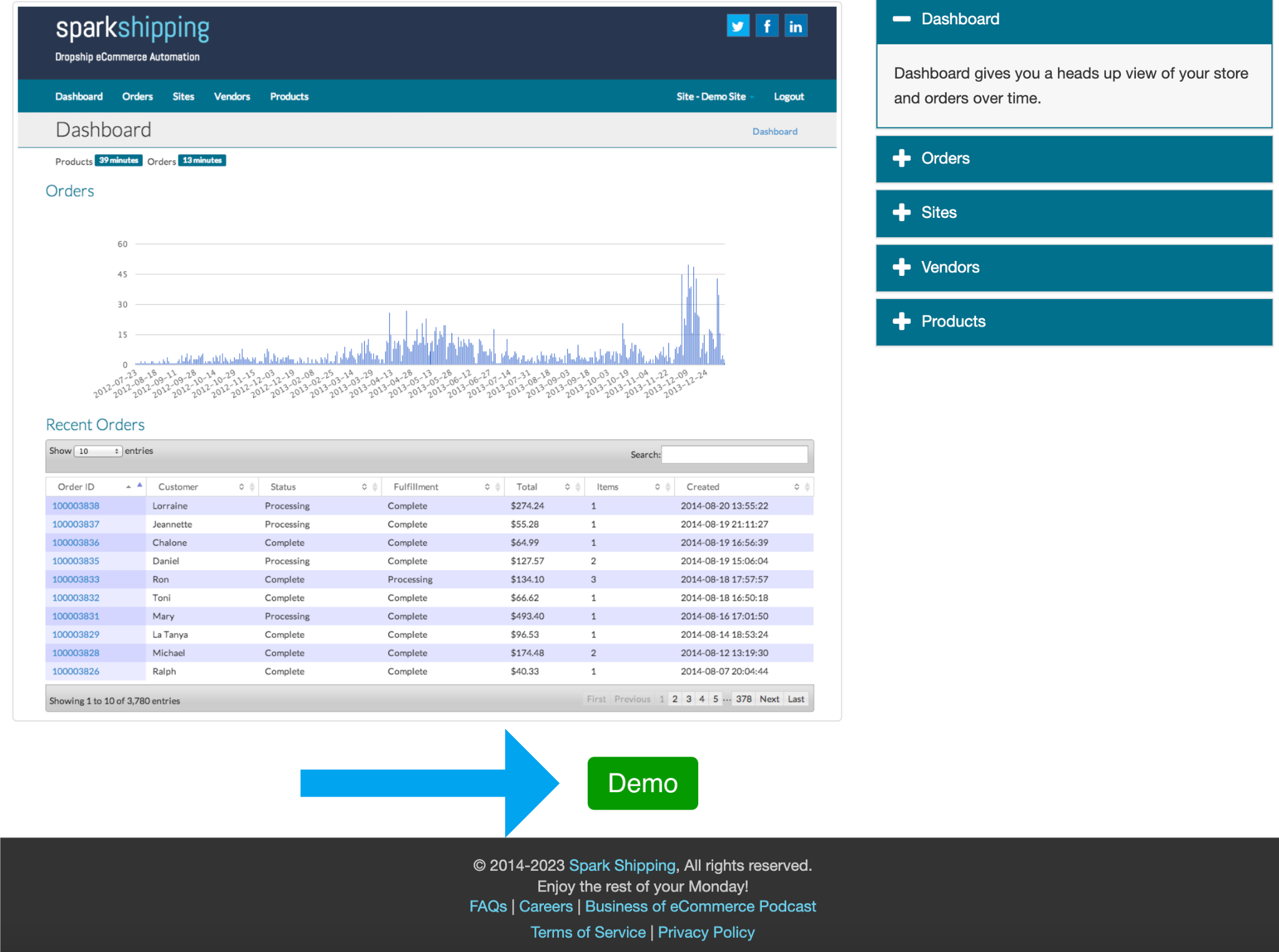
Task: Go to page 378 in pagination
Action: (x=743, y=699)
